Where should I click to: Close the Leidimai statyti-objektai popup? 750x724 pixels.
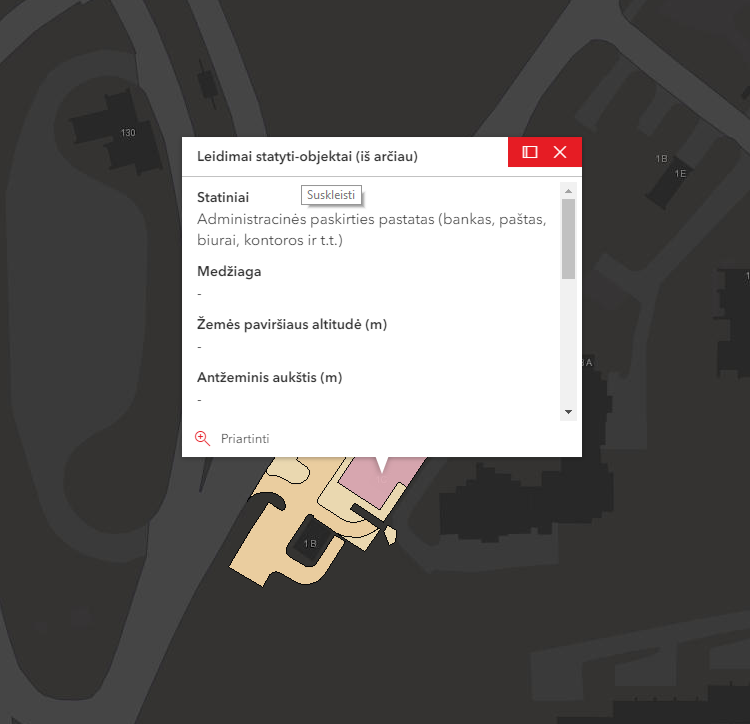560,152
